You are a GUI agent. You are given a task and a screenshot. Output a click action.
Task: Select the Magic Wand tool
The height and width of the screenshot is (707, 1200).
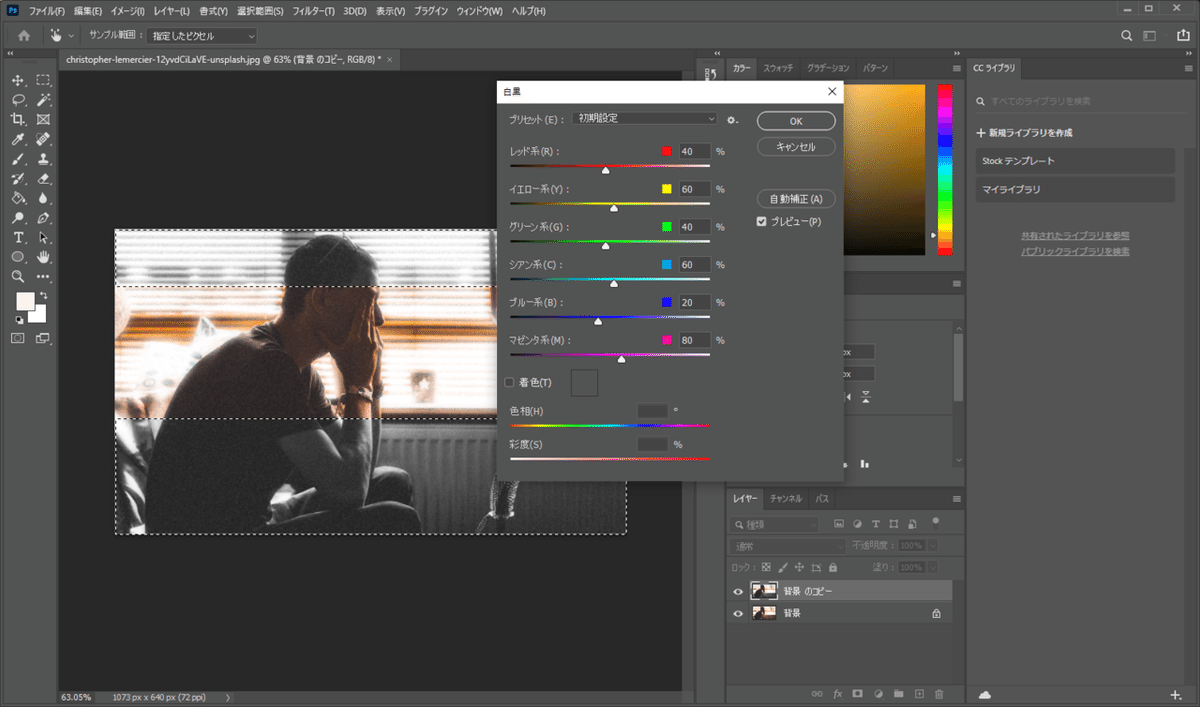click(x=43, y=100)
